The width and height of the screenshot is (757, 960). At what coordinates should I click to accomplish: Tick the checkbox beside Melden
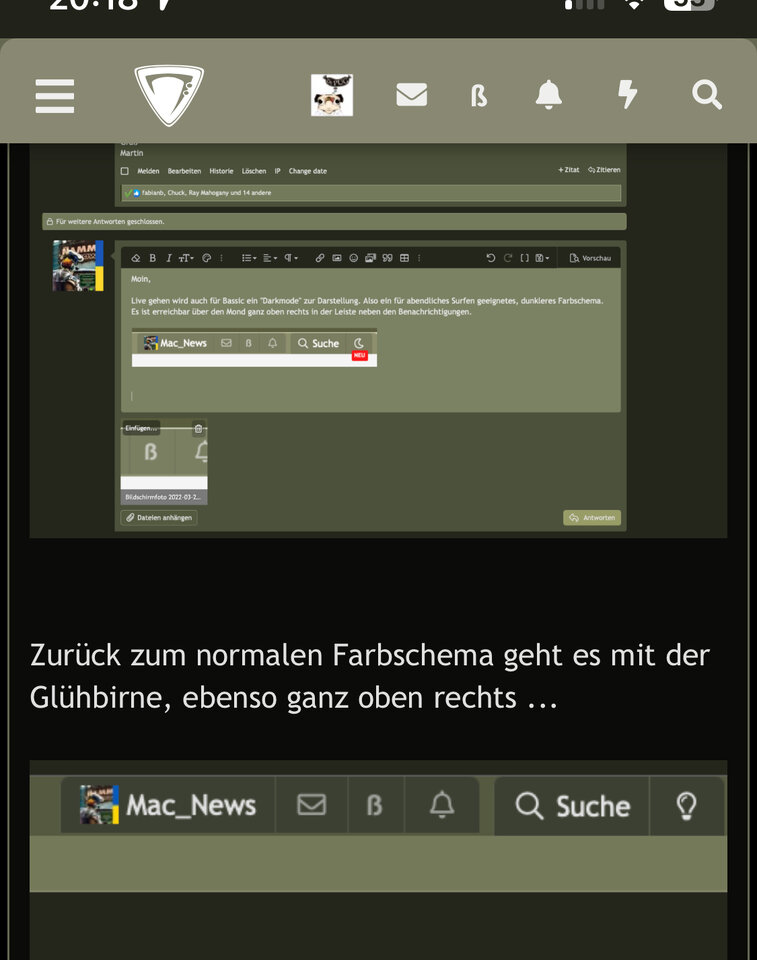[x=125, y=171]
